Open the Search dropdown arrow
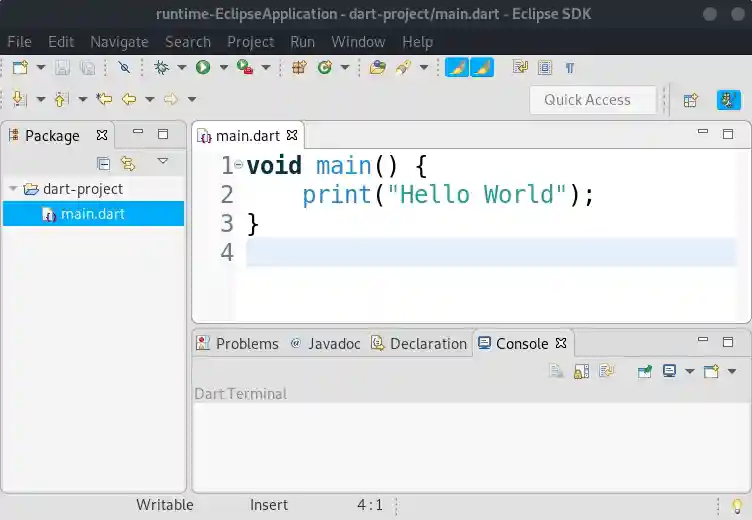 click(424, 68)
